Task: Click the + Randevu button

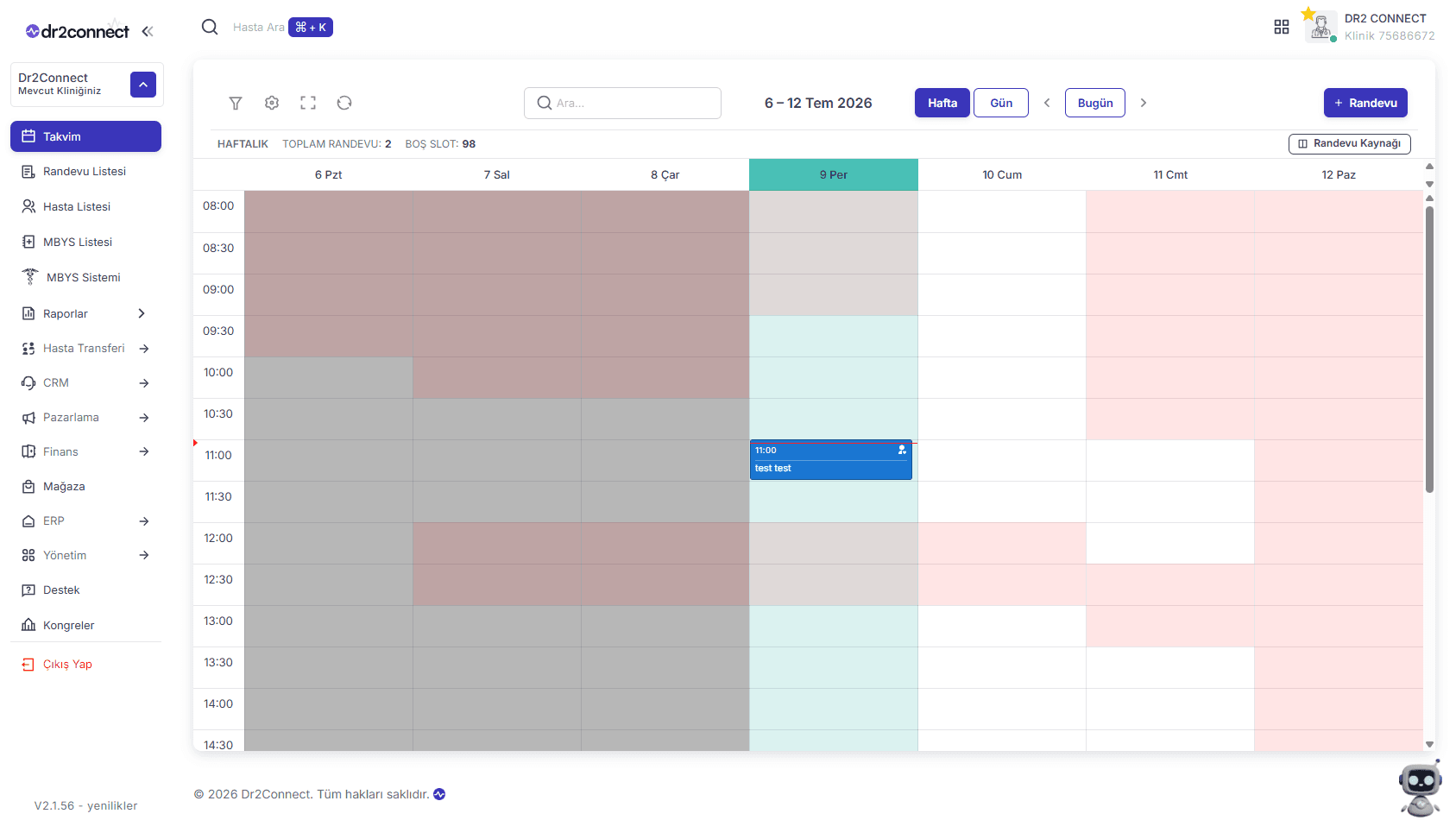Action: click(x=1365, y=103)
